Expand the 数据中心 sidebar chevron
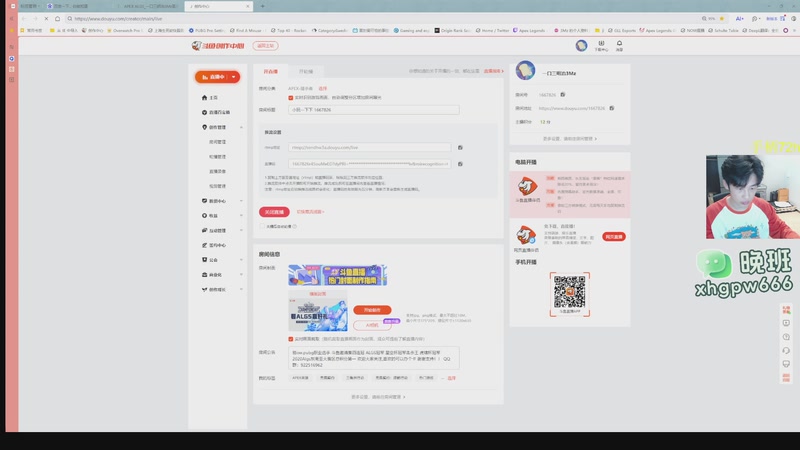This screenshot has width=800, height=450. pyautogui.click(x=241, y=201)
